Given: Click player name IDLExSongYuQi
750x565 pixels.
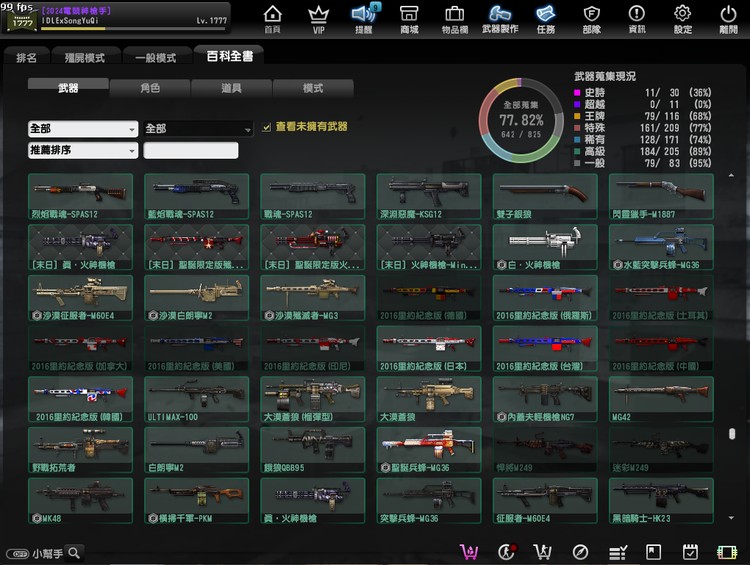Looking at the screenshot, I should tap(70, 21).
